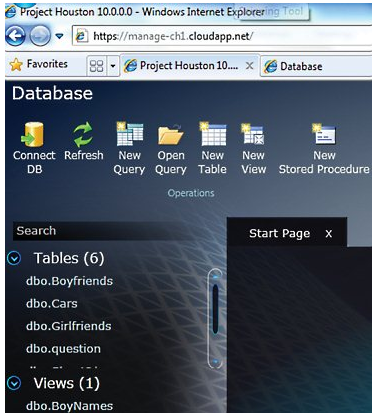Create a New View
The width and height of the screenshot is (374, 415).
[253, 134]
